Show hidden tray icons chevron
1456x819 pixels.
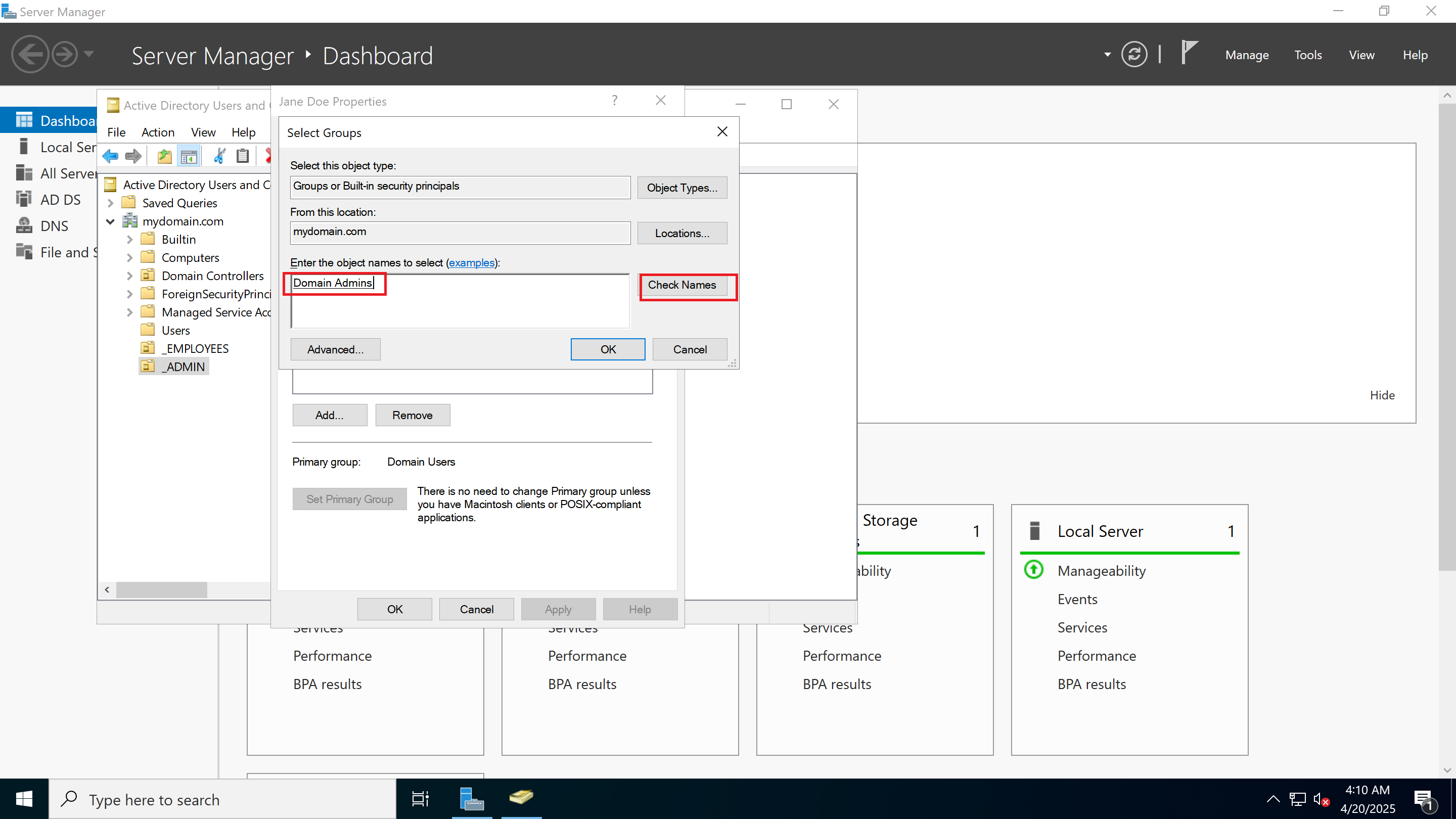pyautogui.click(x=1273, y=799)
